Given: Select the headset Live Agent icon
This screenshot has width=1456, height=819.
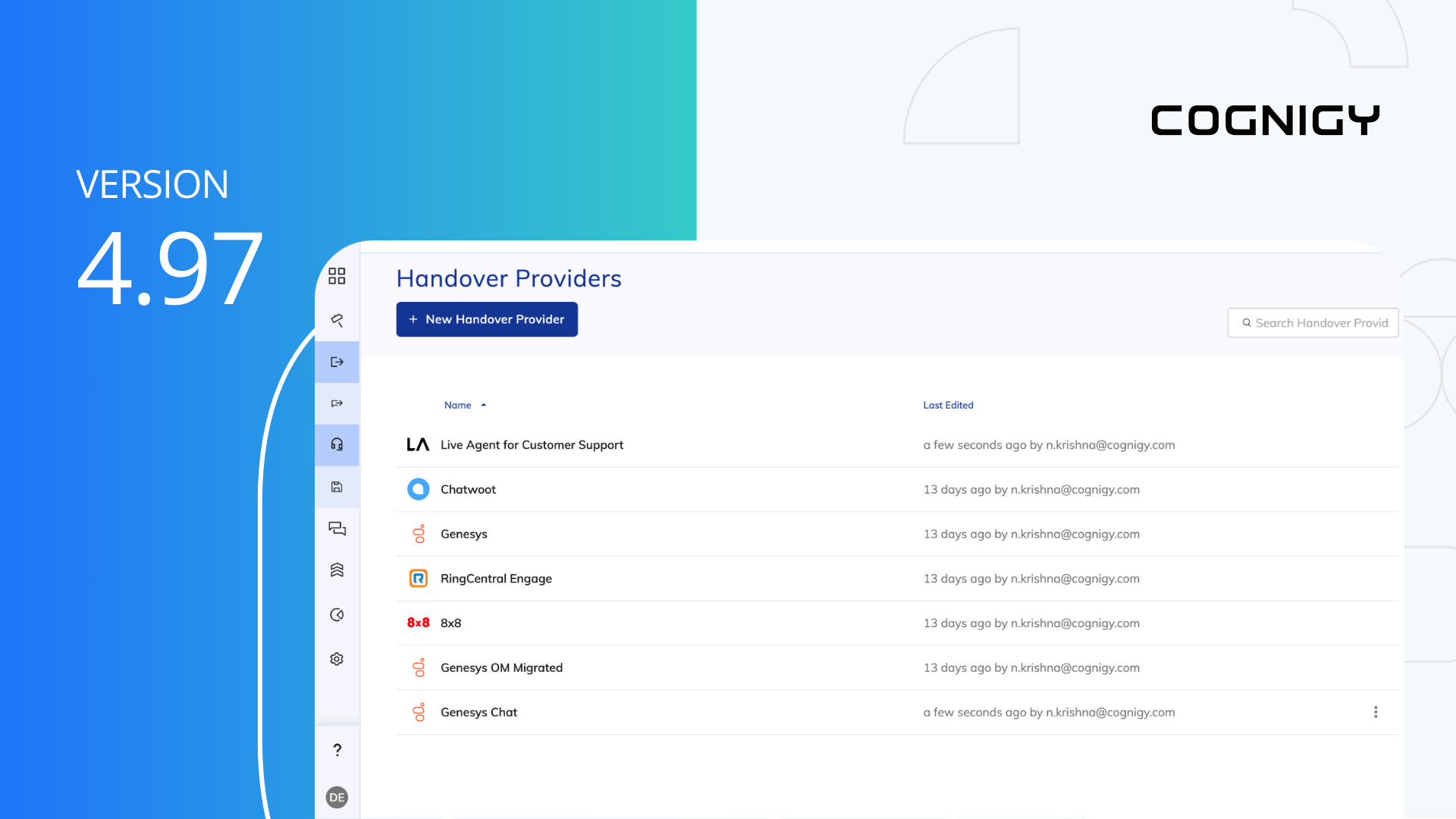Looking at the screenshot, I should 337,445.
